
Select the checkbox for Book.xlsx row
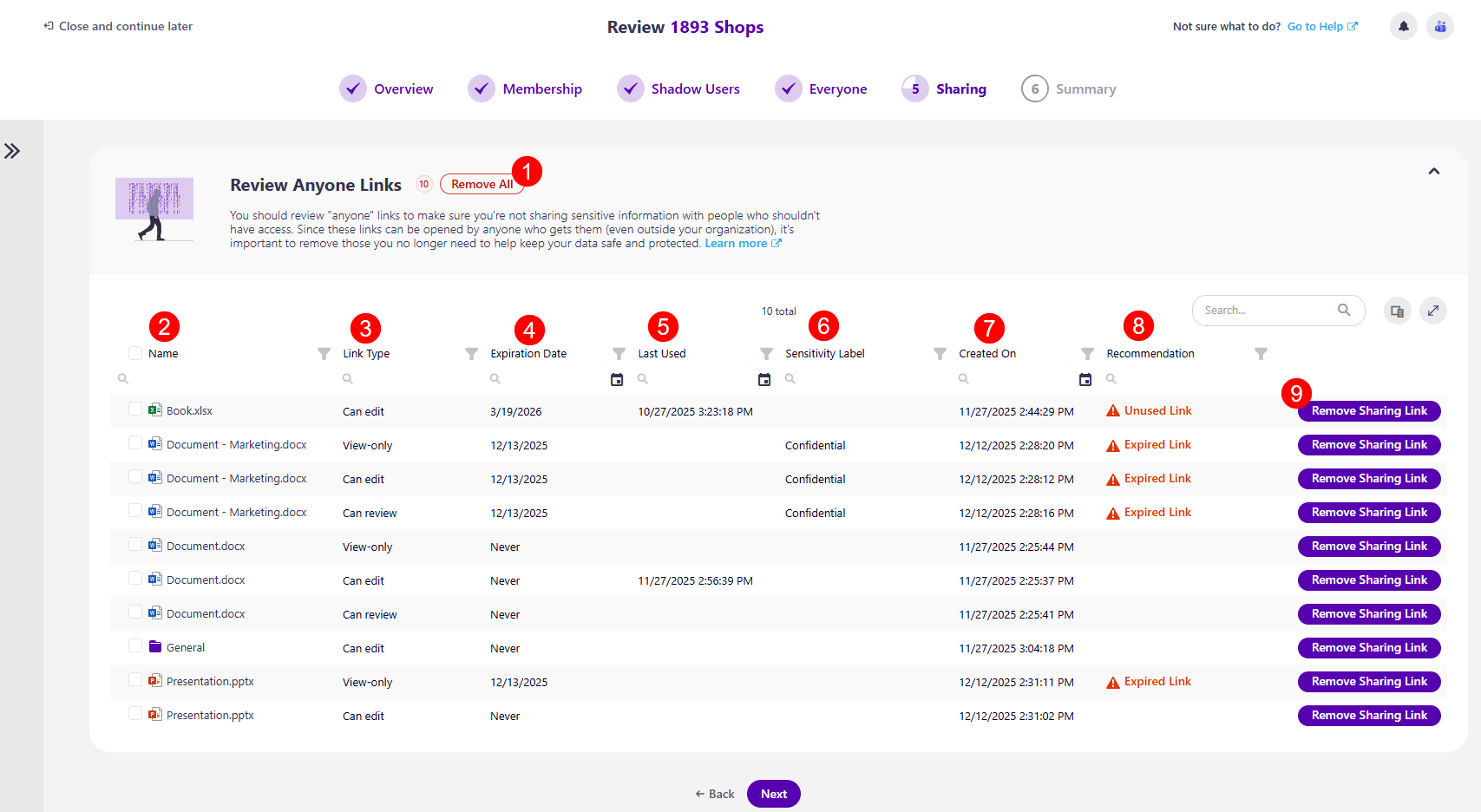tap(134, 409)
